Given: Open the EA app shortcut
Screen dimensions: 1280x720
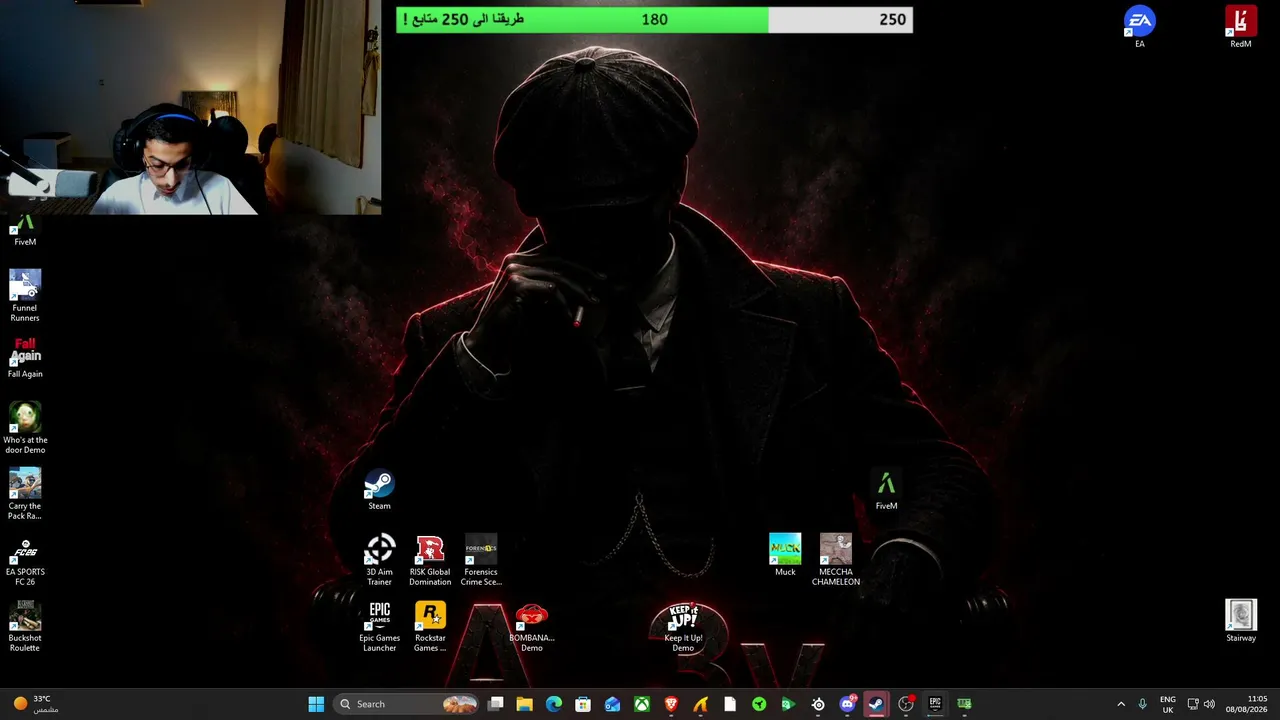Looking at the screenshot, I should click(1139, 27).
